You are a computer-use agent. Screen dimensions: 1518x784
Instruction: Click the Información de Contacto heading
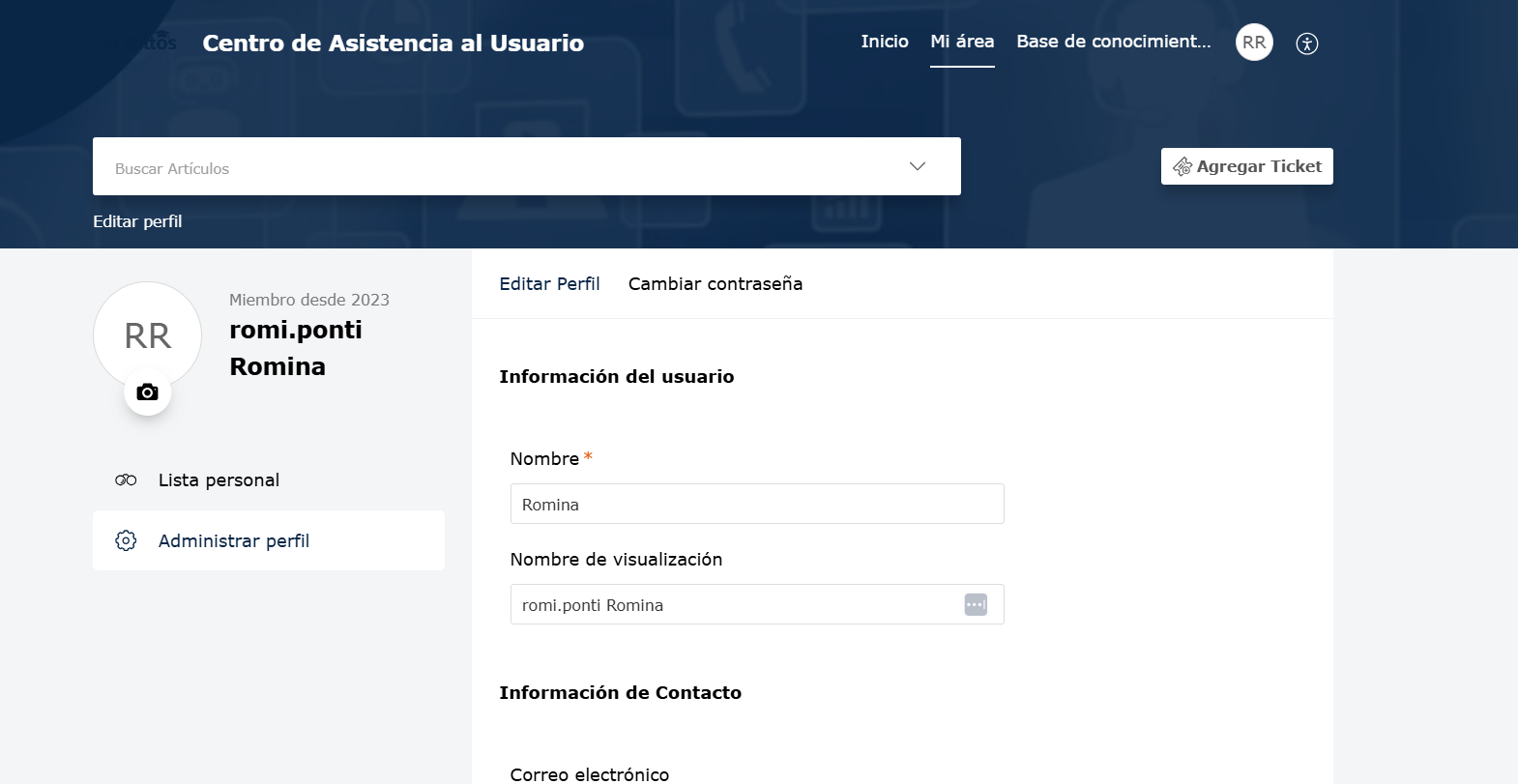(621, 693)
